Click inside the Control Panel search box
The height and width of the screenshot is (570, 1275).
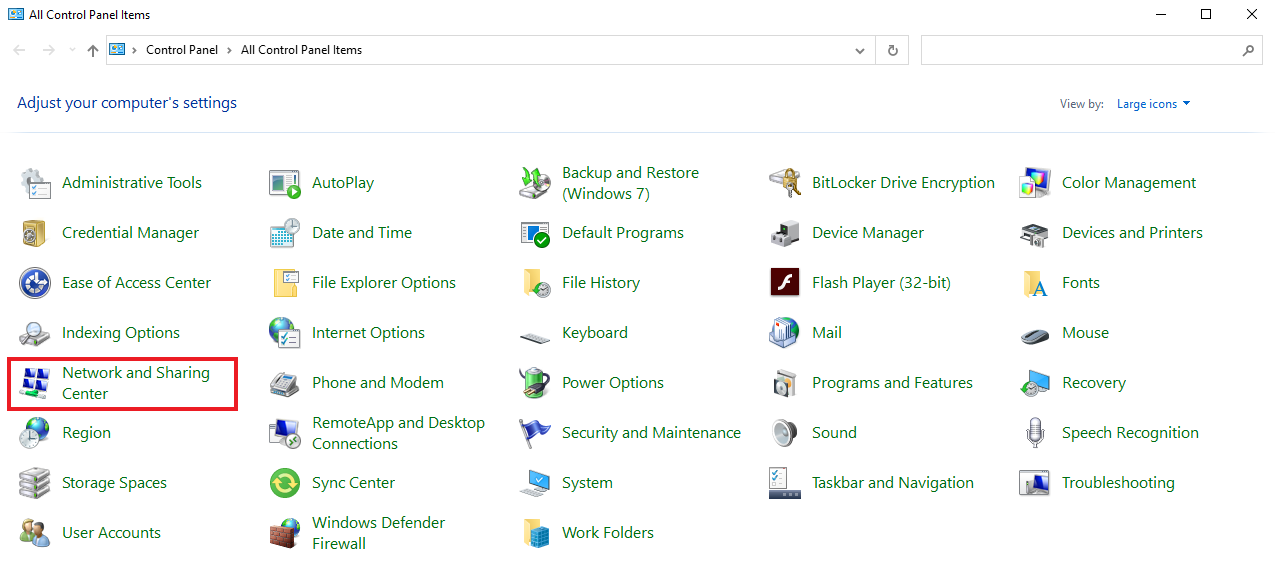tap(1080, 50)
